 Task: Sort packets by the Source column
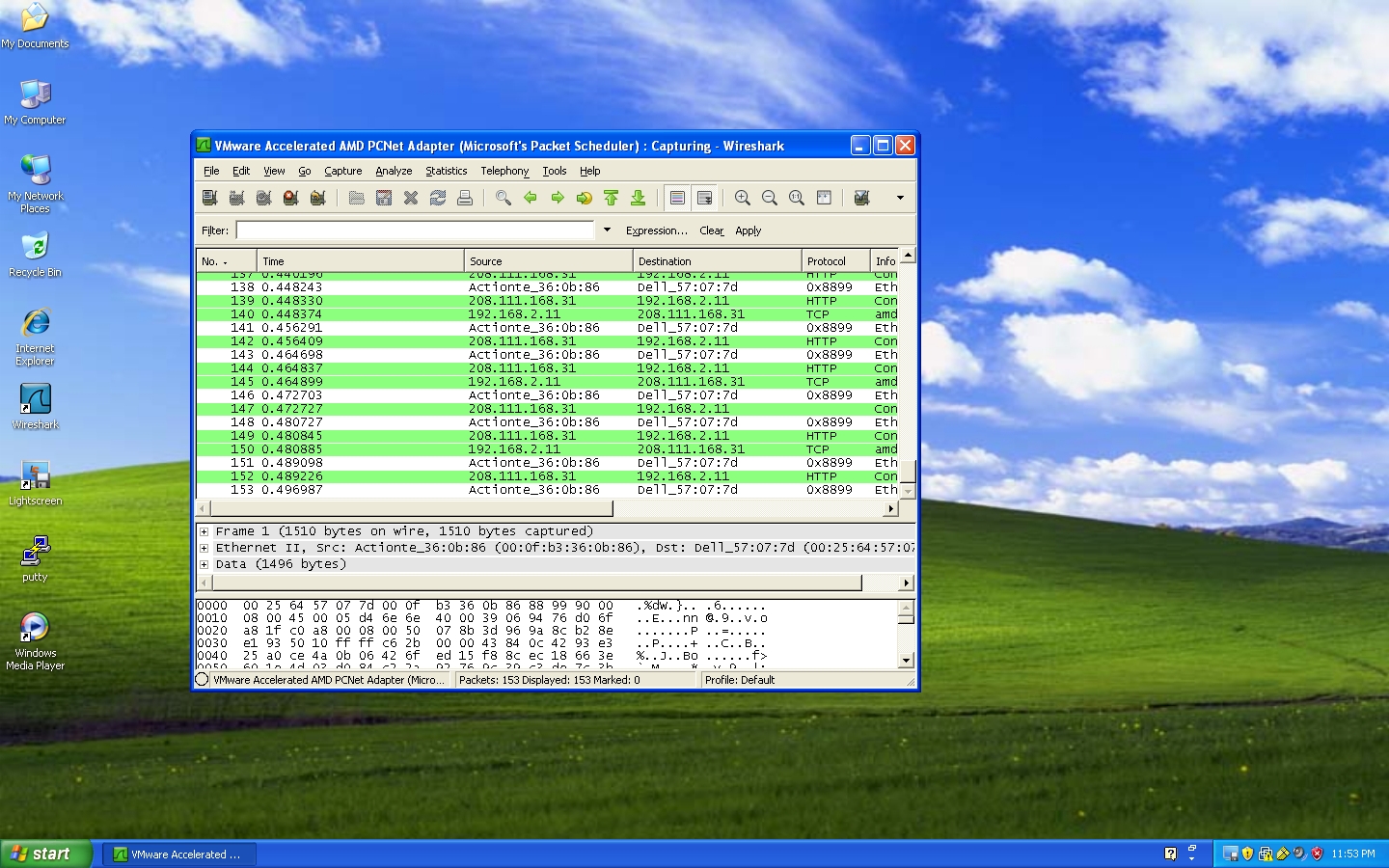tap(549, 261)
